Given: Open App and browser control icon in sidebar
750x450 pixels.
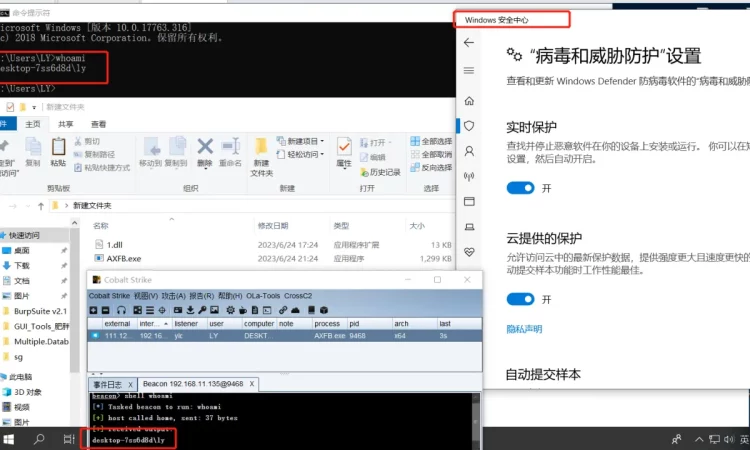Looking at the screenshot, I should (x=469, y=201).
